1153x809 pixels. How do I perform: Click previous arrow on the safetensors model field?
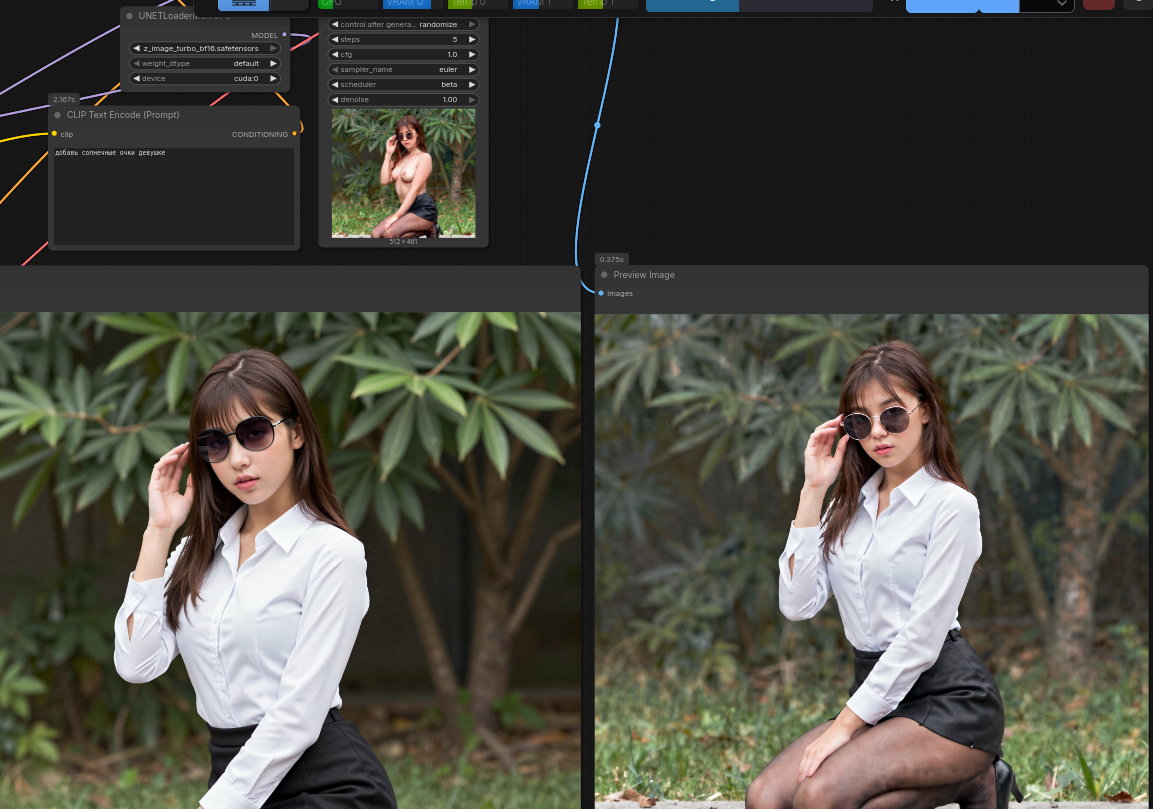pos(136,49)
